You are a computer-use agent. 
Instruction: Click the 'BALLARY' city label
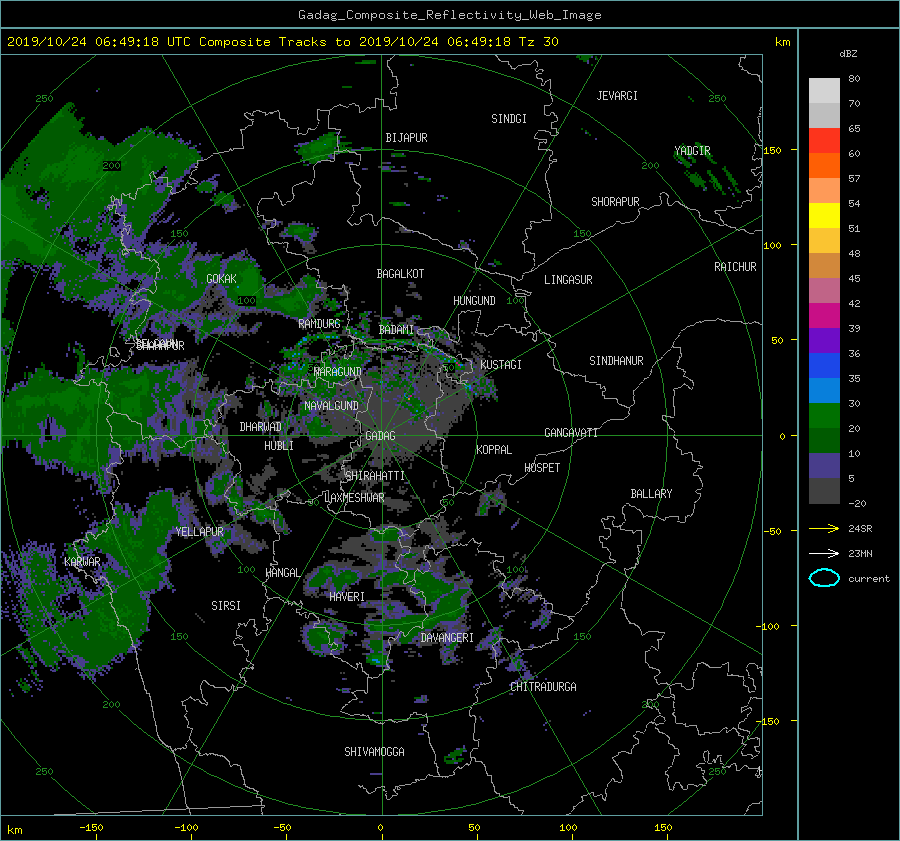click(651, 494)
